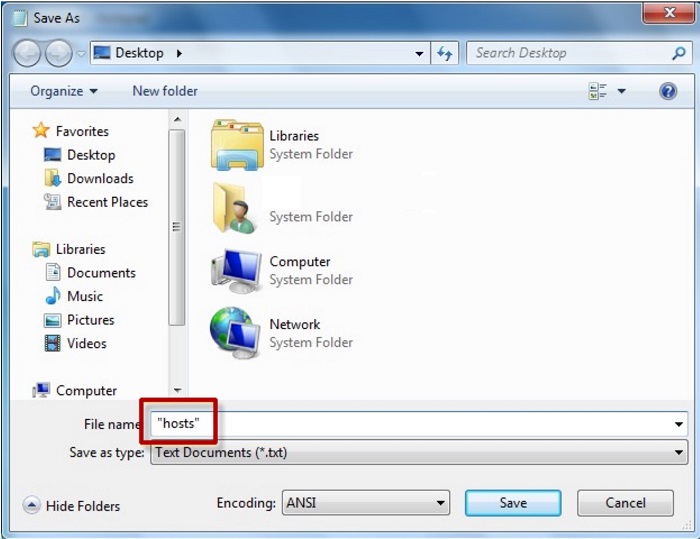Open Downloads in the navigation pane
This screenshot has height=539, width=700.
tap(100, 179)
